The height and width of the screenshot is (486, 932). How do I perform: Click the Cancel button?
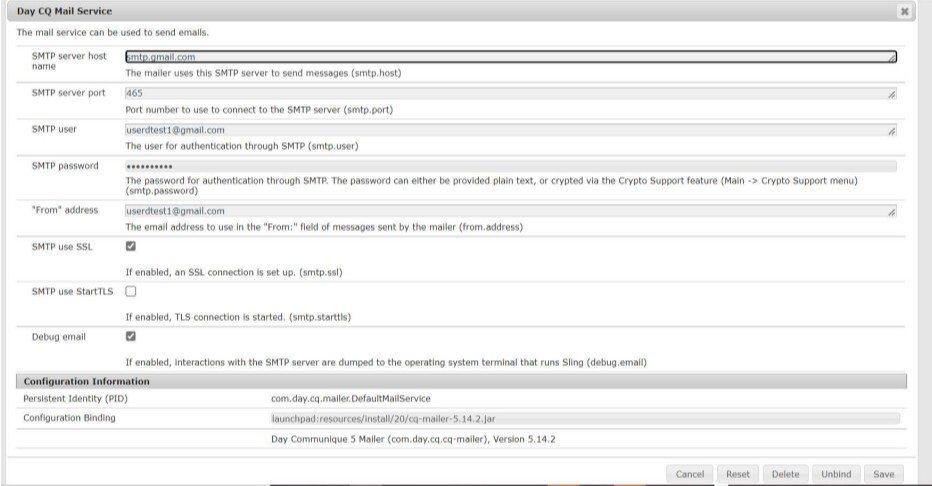689,474
